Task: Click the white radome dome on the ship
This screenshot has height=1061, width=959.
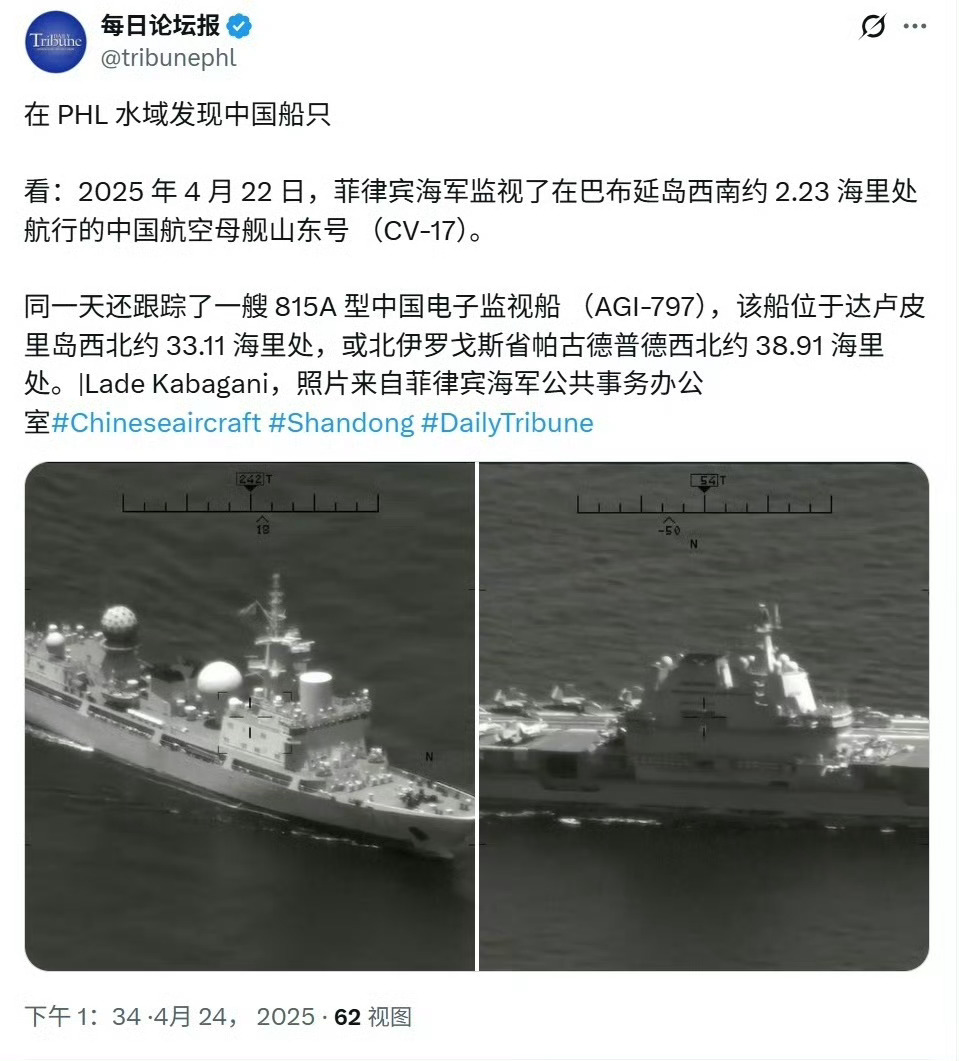Action: click(x=219, y=677)
